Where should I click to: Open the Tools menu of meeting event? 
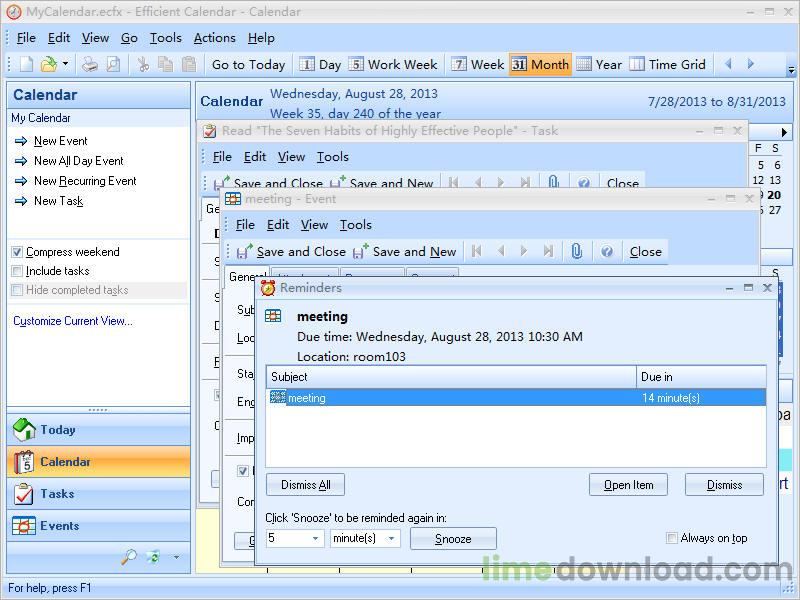point(357,225)
